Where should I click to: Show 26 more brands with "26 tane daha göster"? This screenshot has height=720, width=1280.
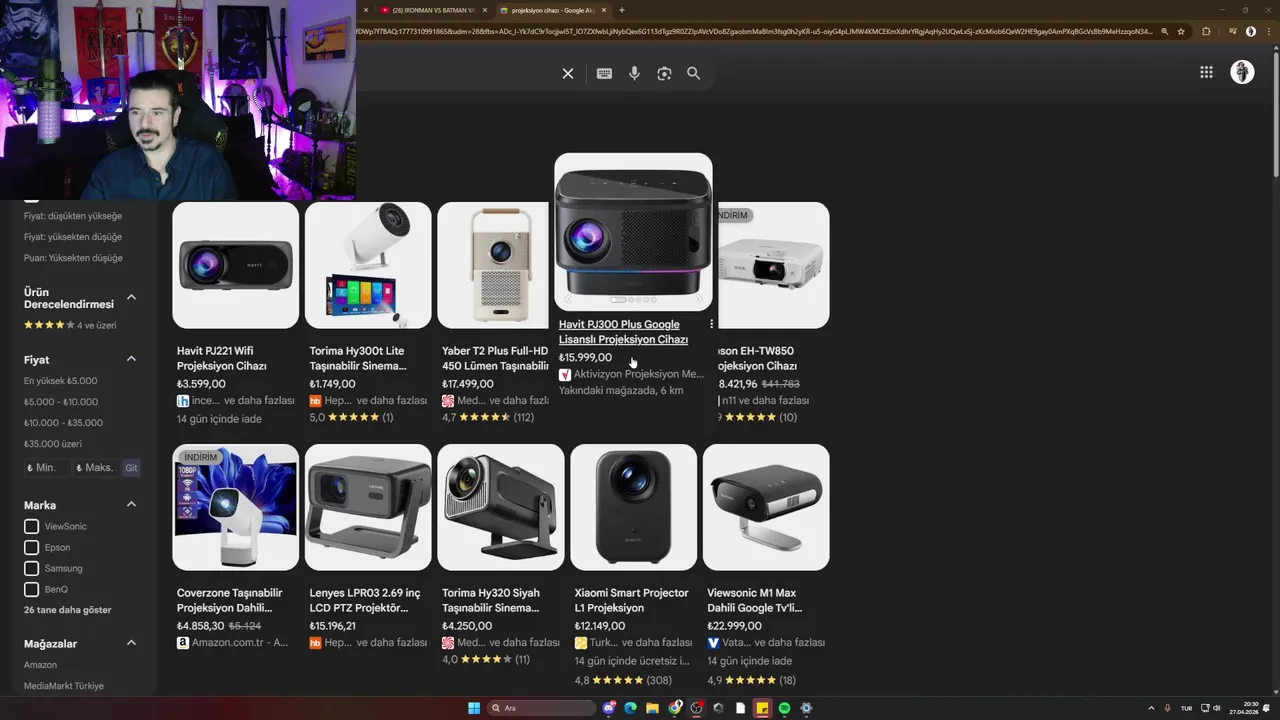(x=68, y=610)
